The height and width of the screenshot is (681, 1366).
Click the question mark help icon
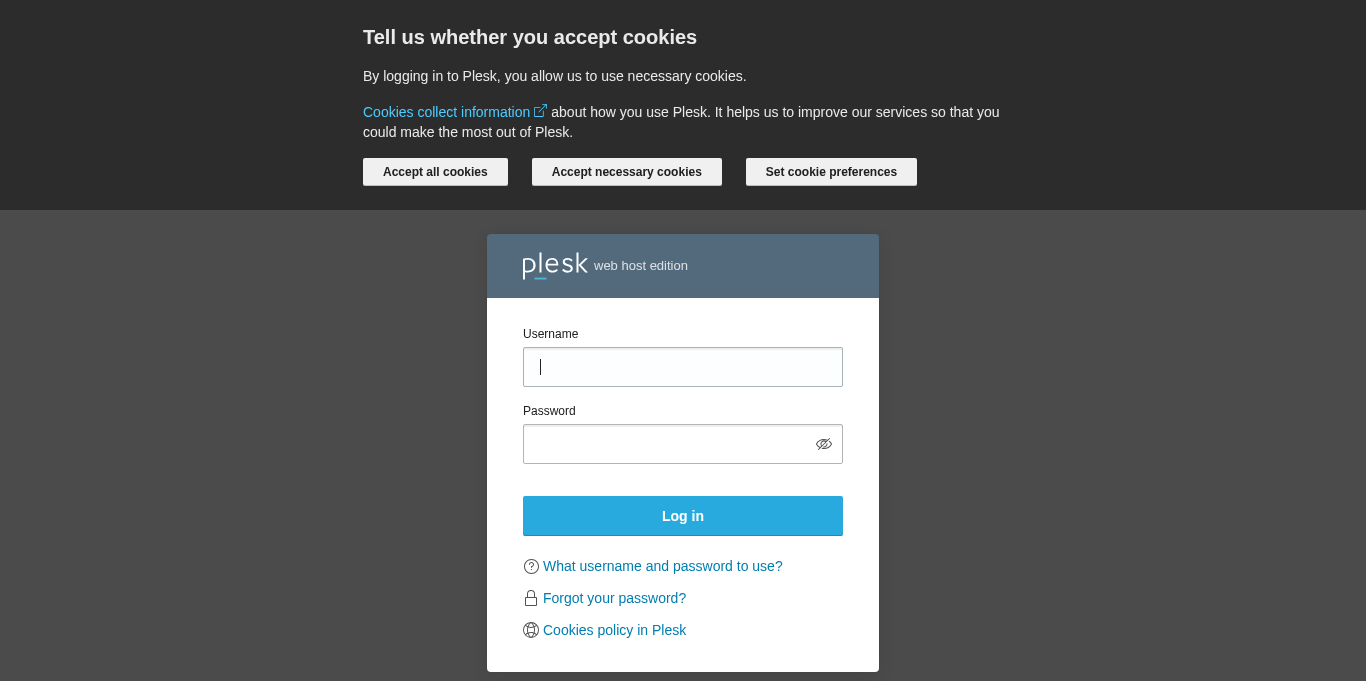pos(531,566)
